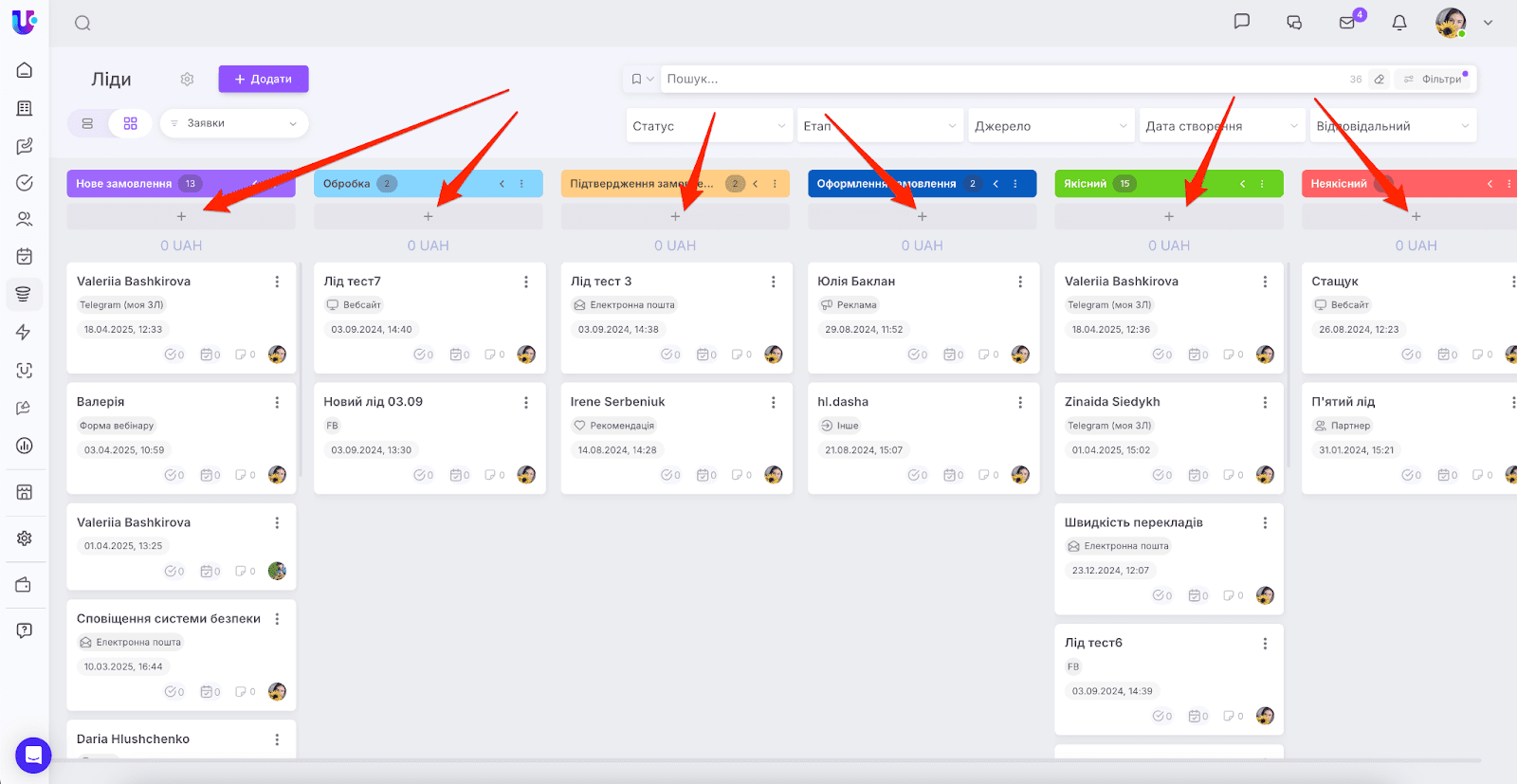This screenshot has width=1517, height=784.
Task: Click the Додати button
Action: tap(264, 79)
